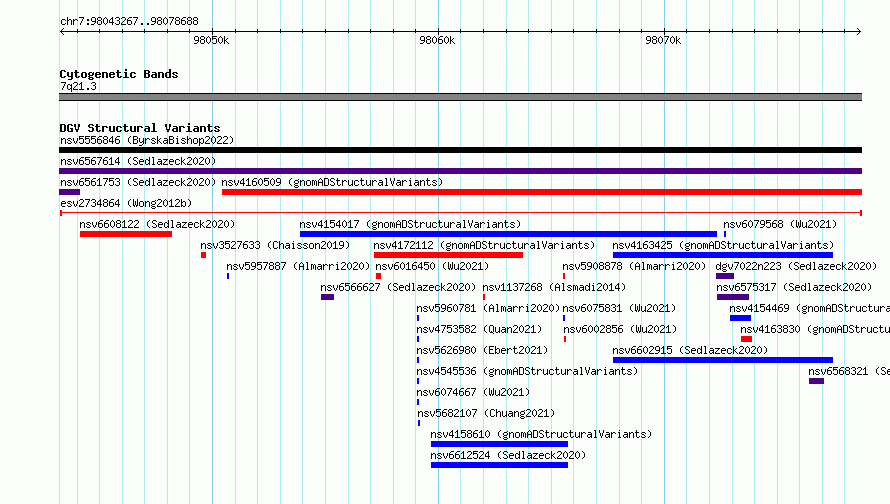Screen dimensions: 890x504
Task: Open variant nsv5908878 (Almarri2020) label
Action: 634,266
